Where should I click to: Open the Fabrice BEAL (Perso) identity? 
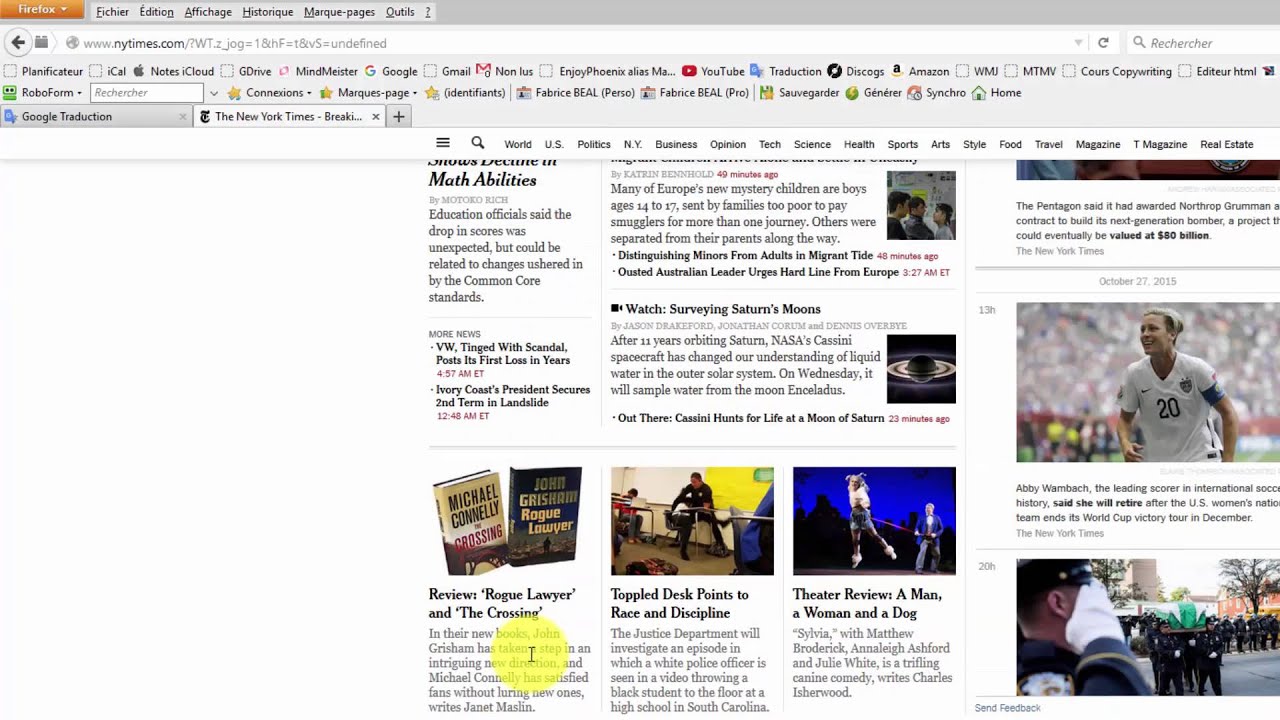tap(575, 92)
